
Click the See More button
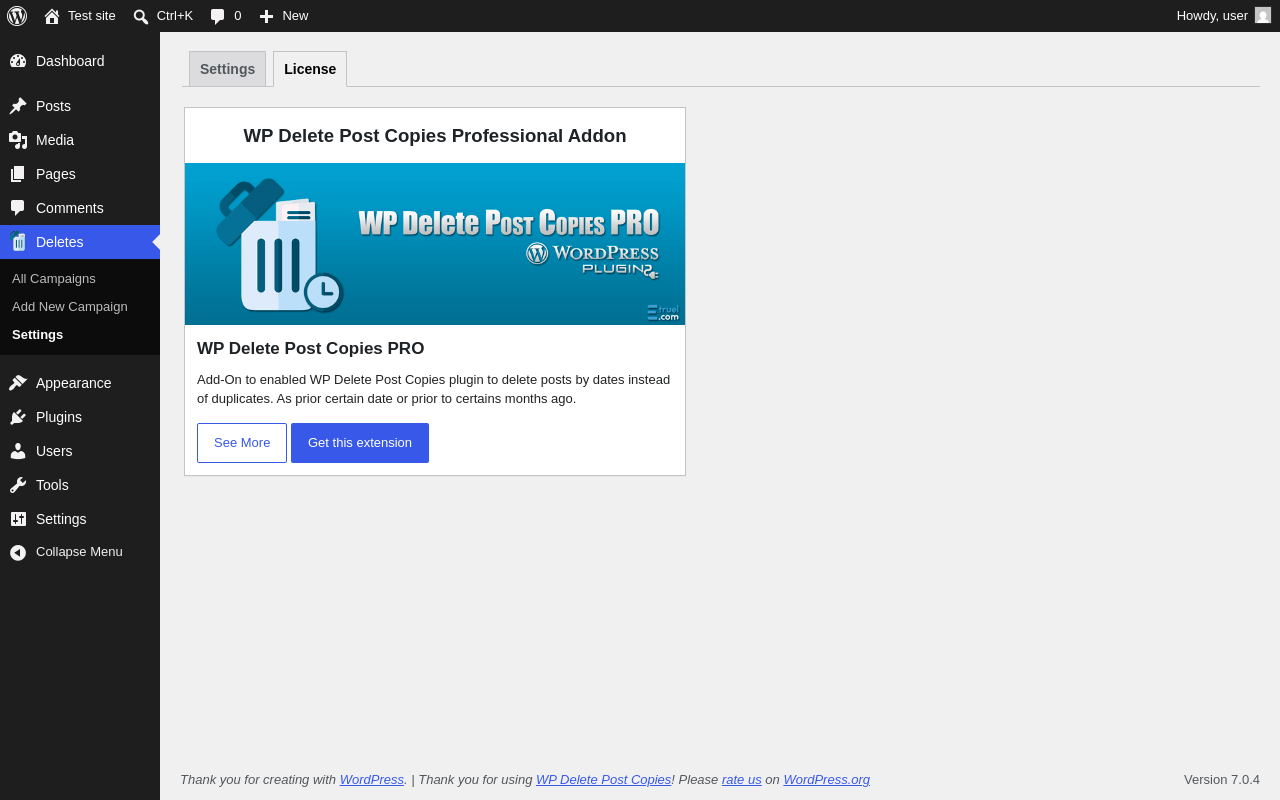coord(242,443)
